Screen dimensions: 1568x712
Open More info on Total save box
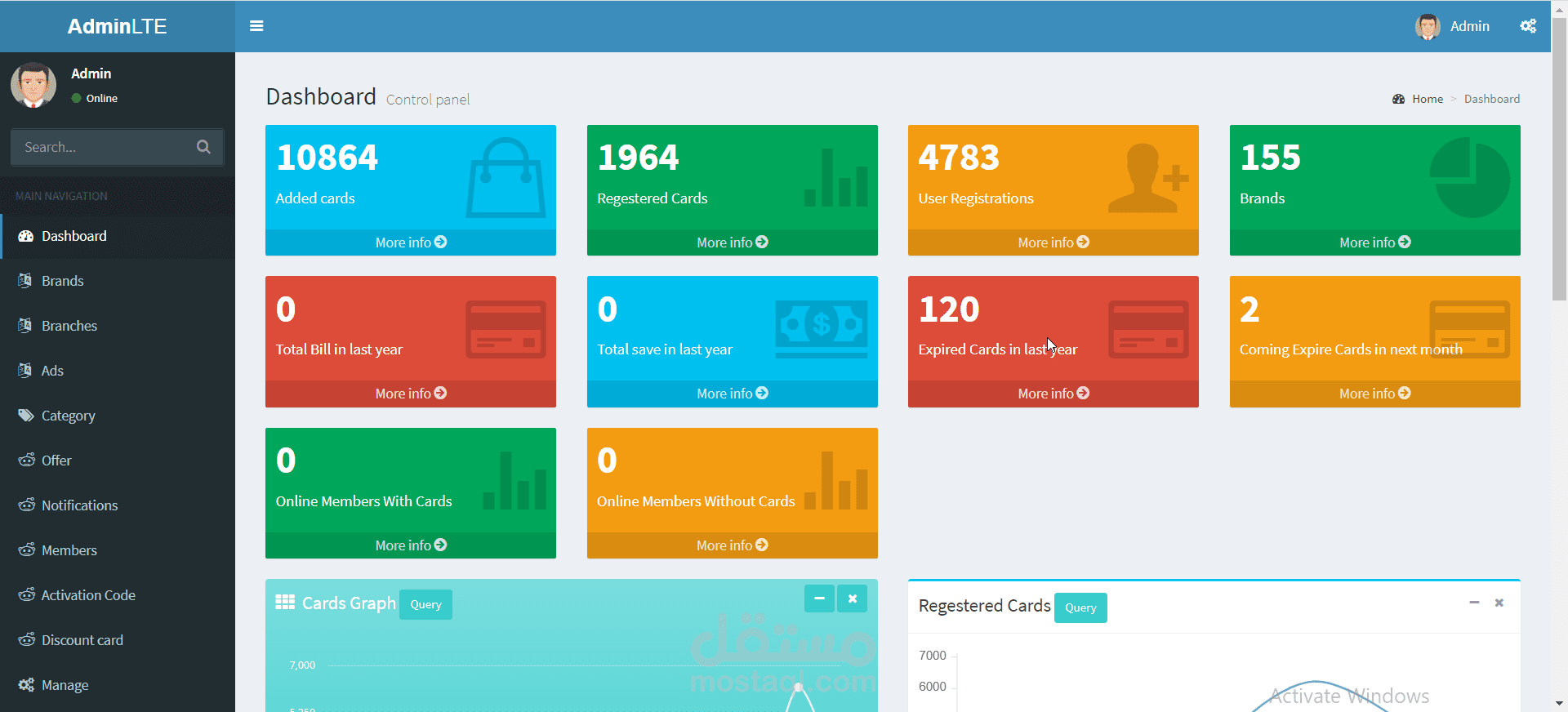click(x=733, y=394)
